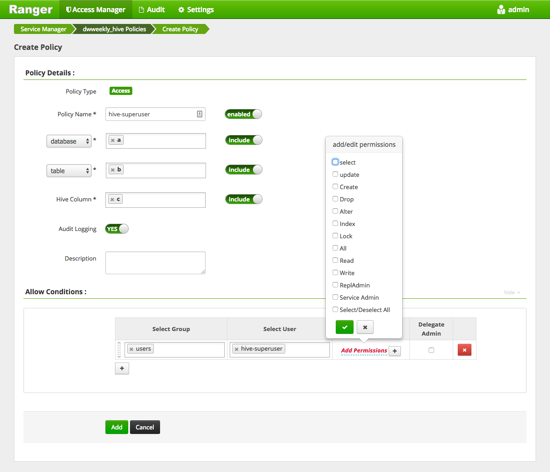550x472 pixels.
Task: Check the Create permission
Action: [x=335, y=186]
